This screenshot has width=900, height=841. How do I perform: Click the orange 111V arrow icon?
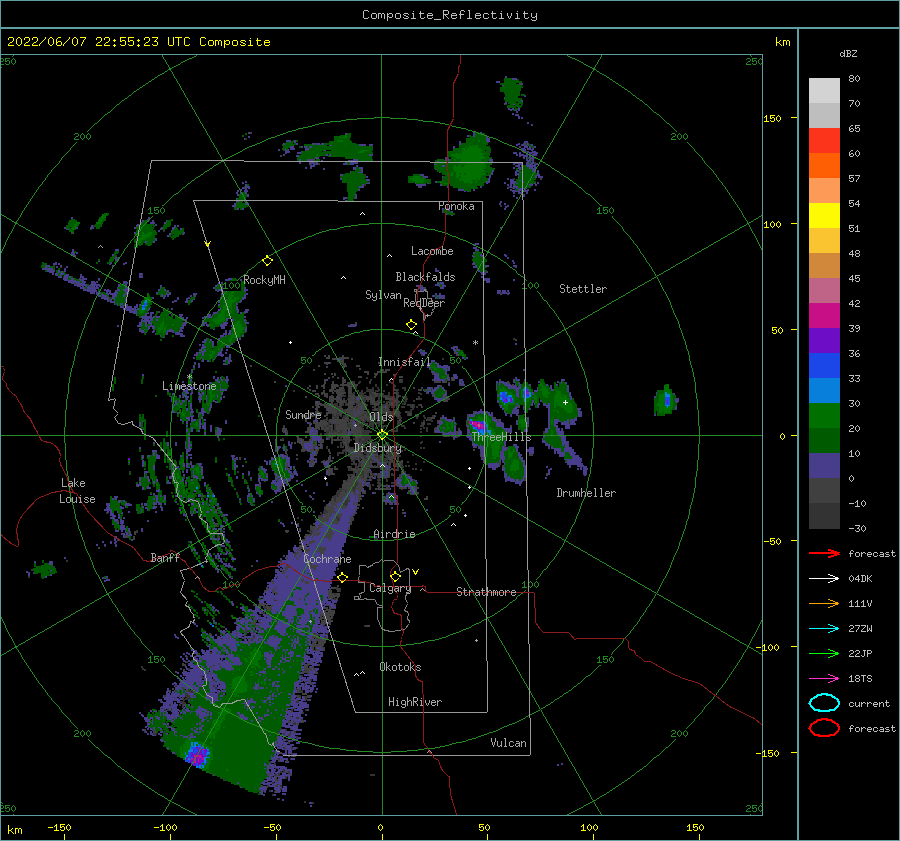click(x=824, y=603)
